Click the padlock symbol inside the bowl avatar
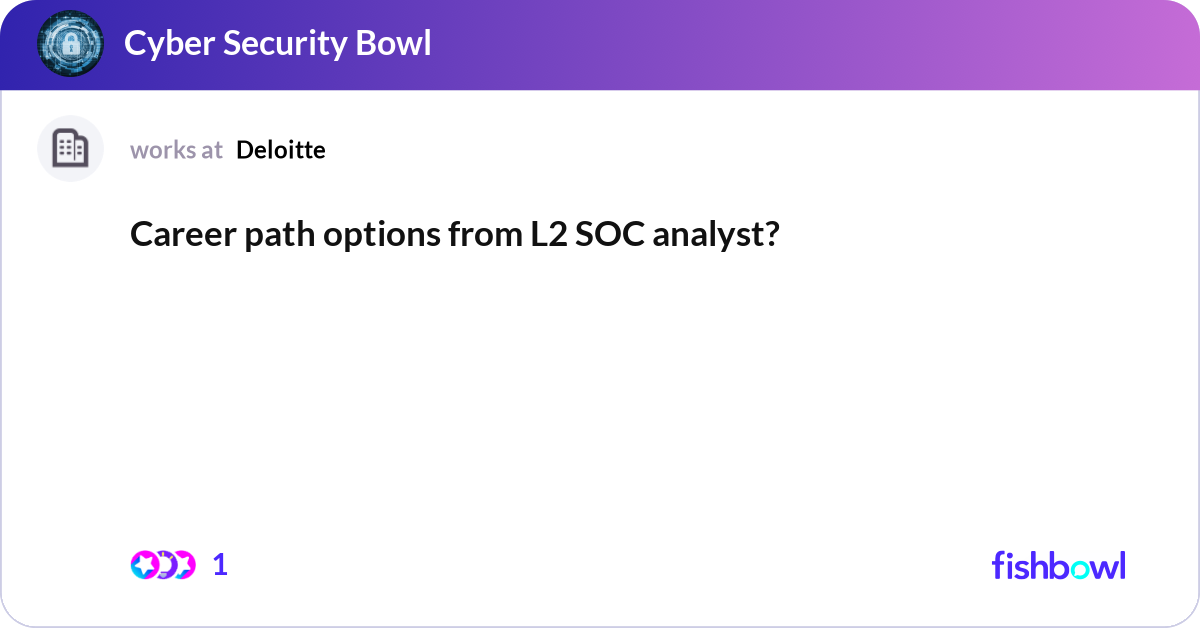Image resolution: width=1200 pixels, height=628 pixels. [x=70, y=43]
